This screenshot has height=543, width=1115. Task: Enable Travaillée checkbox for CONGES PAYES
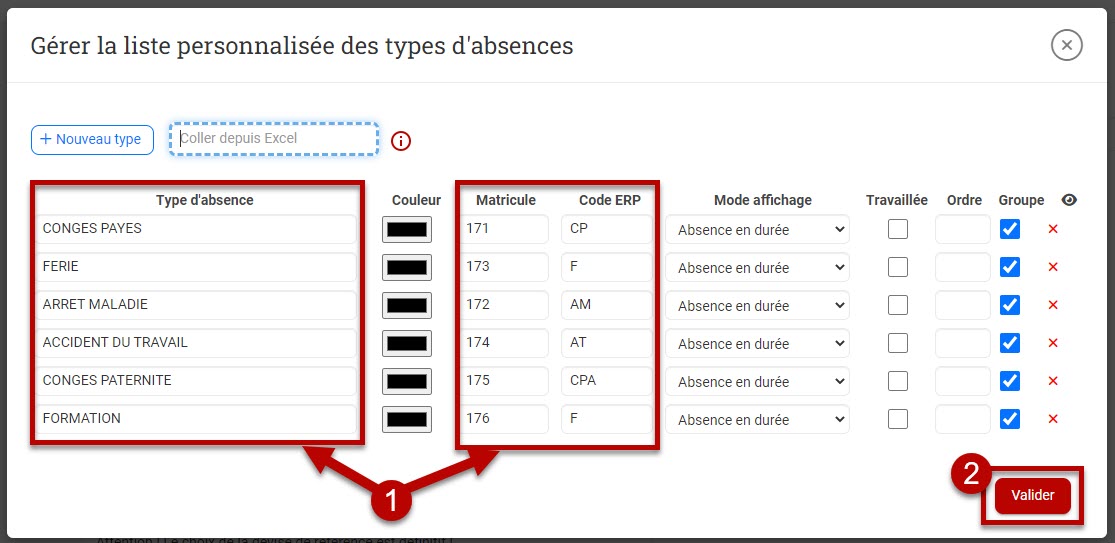[898, 229]
